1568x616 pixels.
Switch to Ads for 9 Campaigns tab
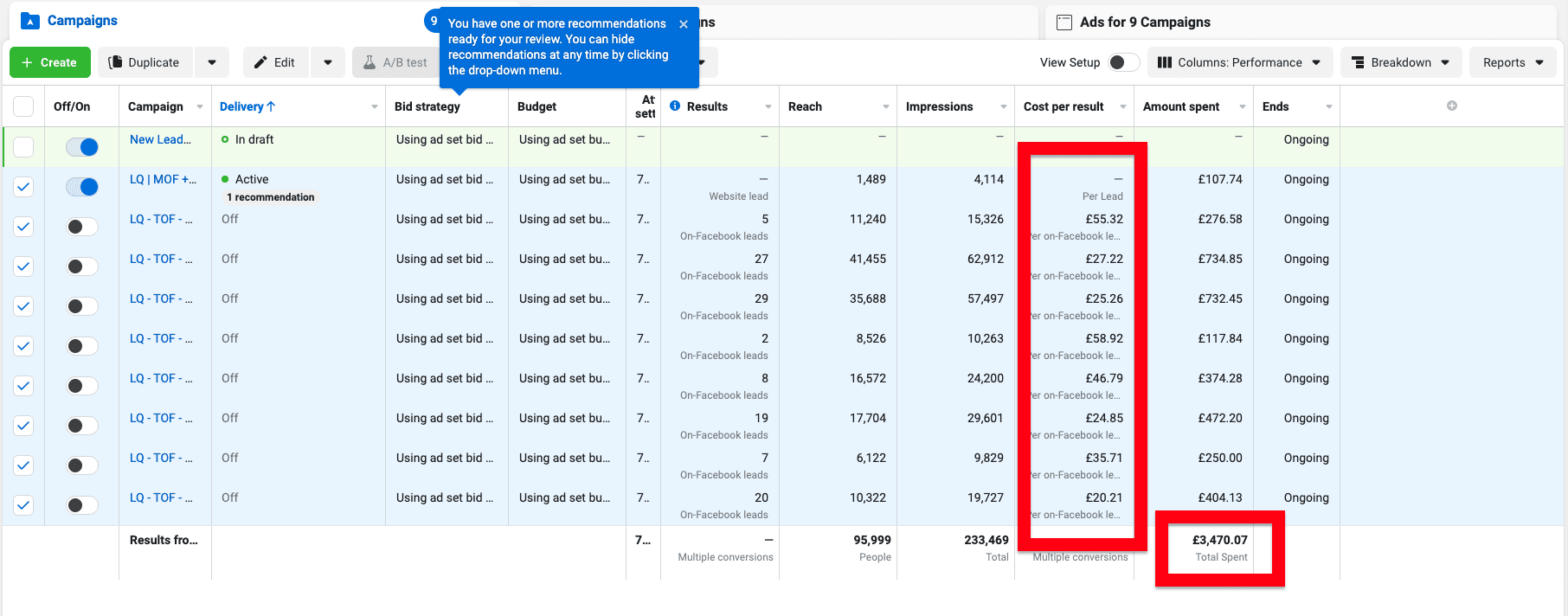(x=1144, y=22)
